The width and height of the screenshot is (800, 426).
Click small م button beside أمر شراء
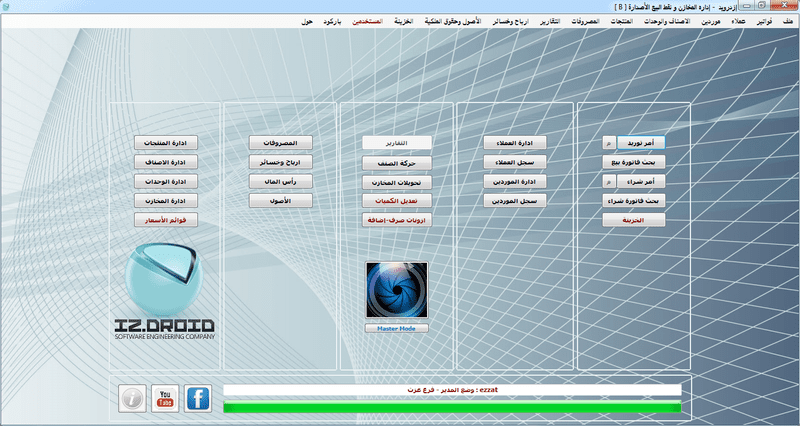click(x=609, y=182)
